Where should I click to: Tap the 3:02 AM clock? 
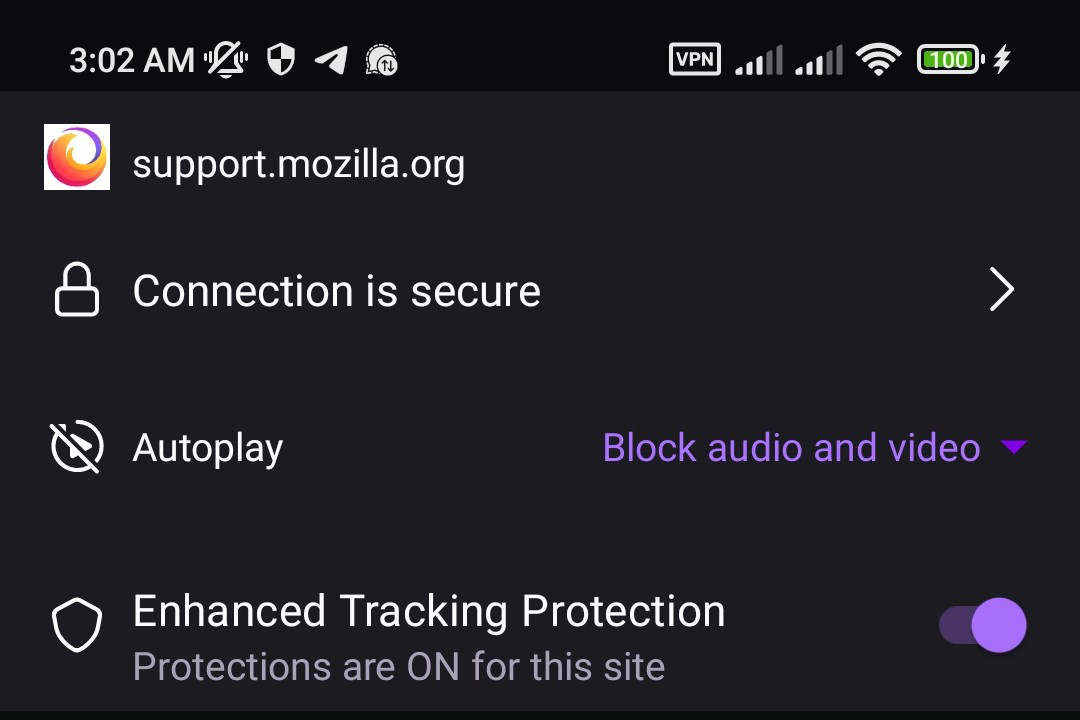click(131, 60)
